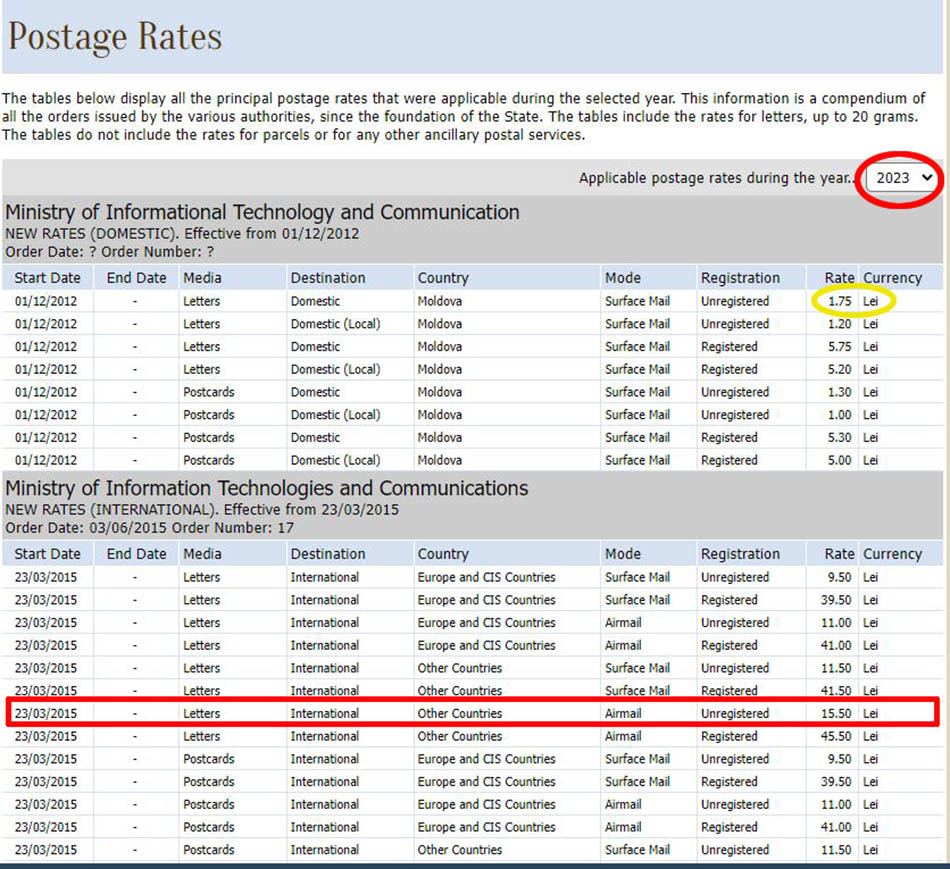Click 'Ministry of Information Technologies and Communications' heading
Screen dimensions: 950x869
point(267,488)
